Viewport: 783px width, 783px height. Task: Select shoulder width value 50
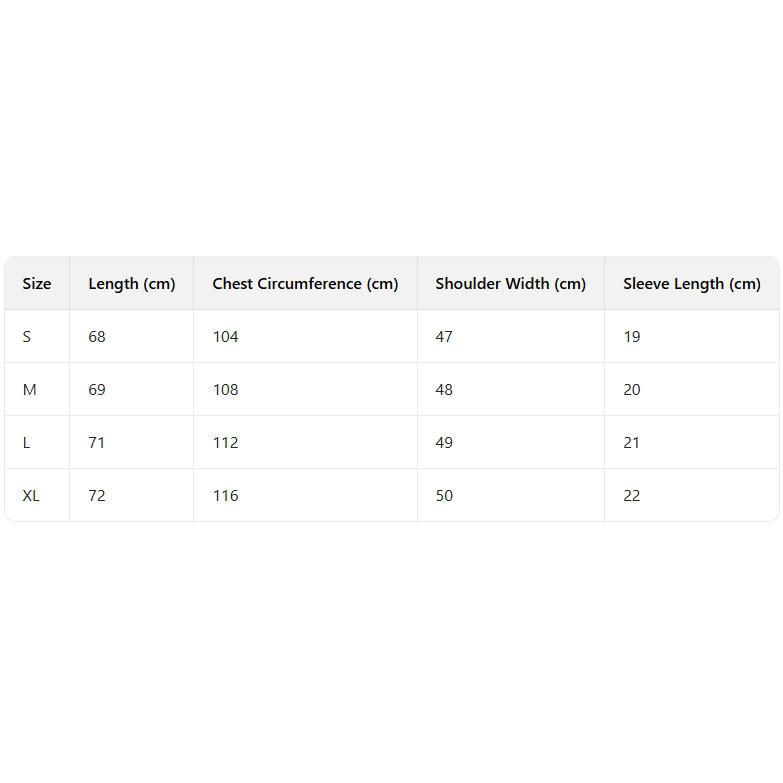(x=444, y=496)
